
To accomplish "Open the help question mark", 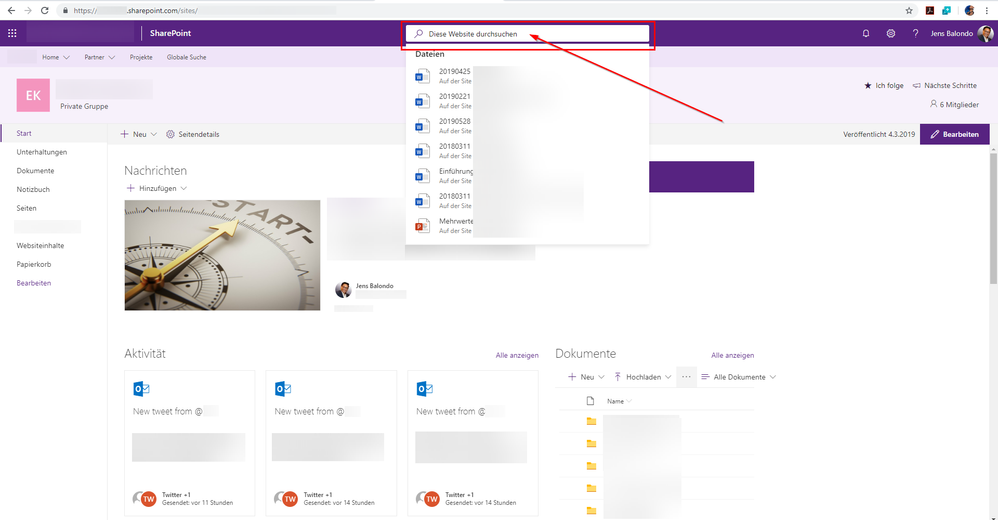I will click(915, 33).
